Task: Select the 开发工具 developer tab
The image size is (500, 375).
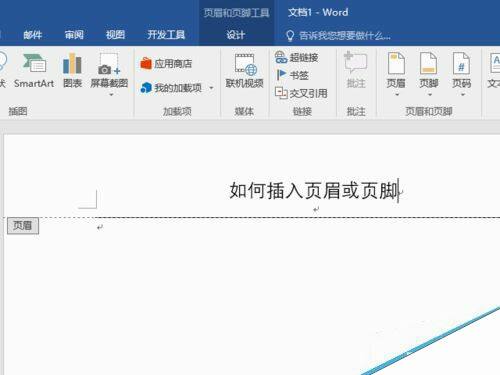Action: click(166, 35)
